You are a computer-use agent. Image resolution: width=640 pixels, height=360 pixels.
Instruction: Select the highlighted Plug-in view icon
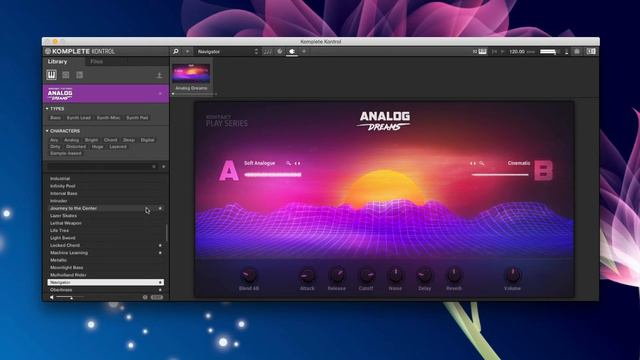[292, 51]
